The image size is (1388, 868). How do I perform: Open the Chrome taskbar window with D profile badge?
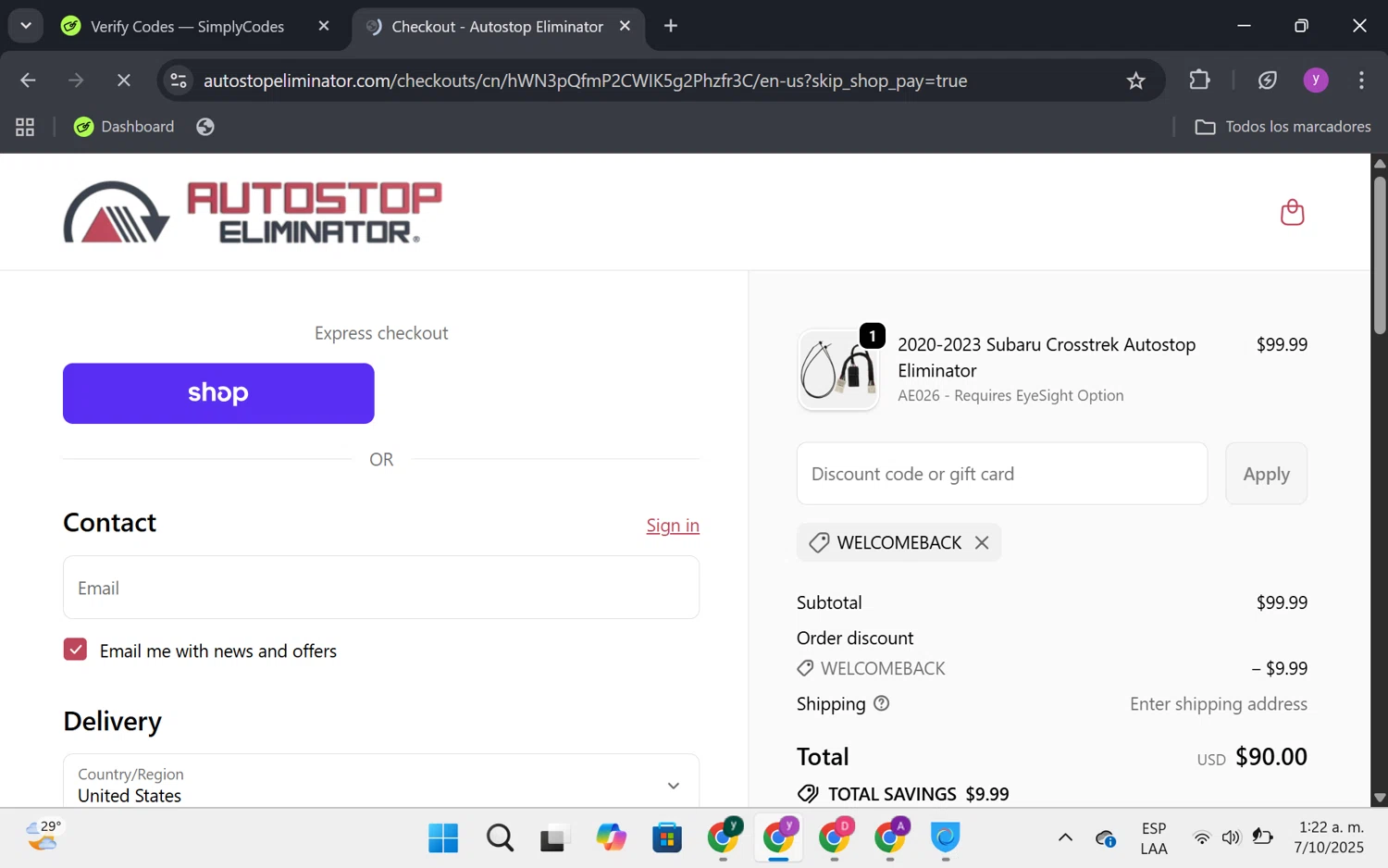click(835, 837)
